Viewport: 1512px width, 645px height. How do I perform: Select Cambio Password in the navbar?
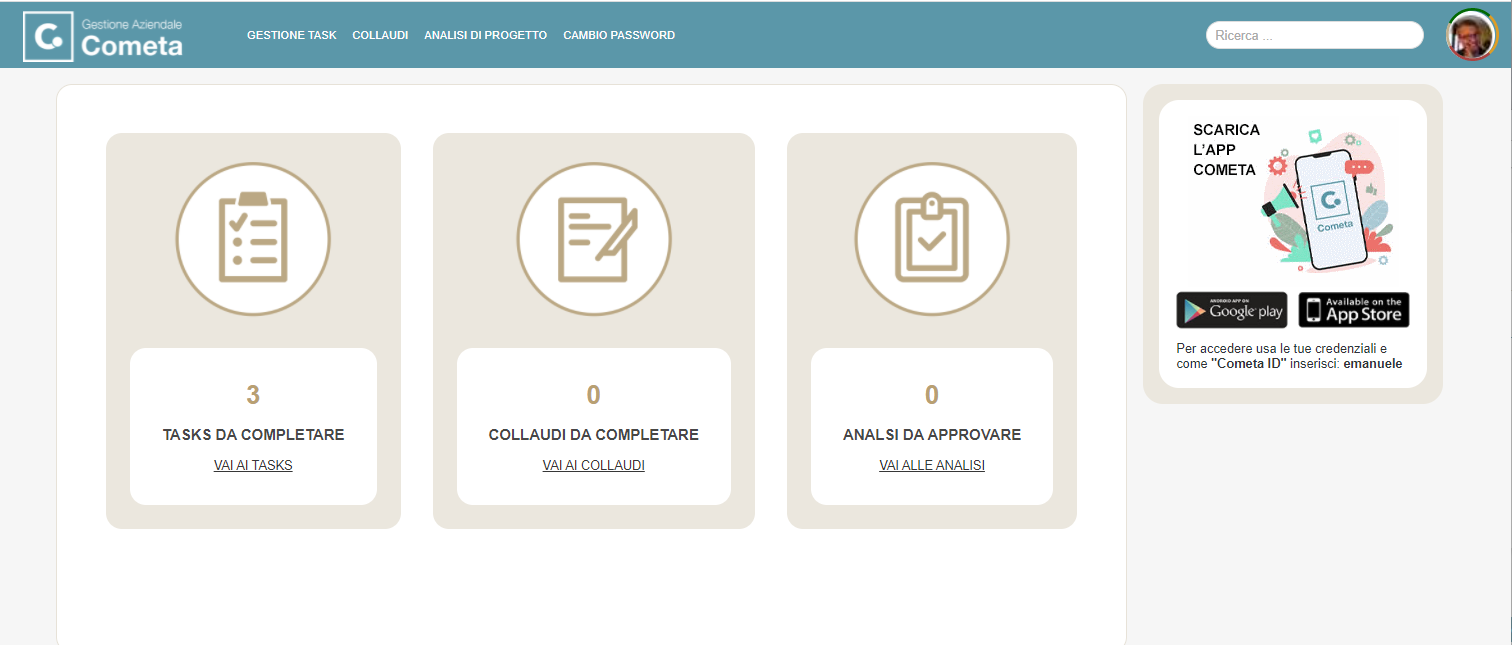point(619,35)
